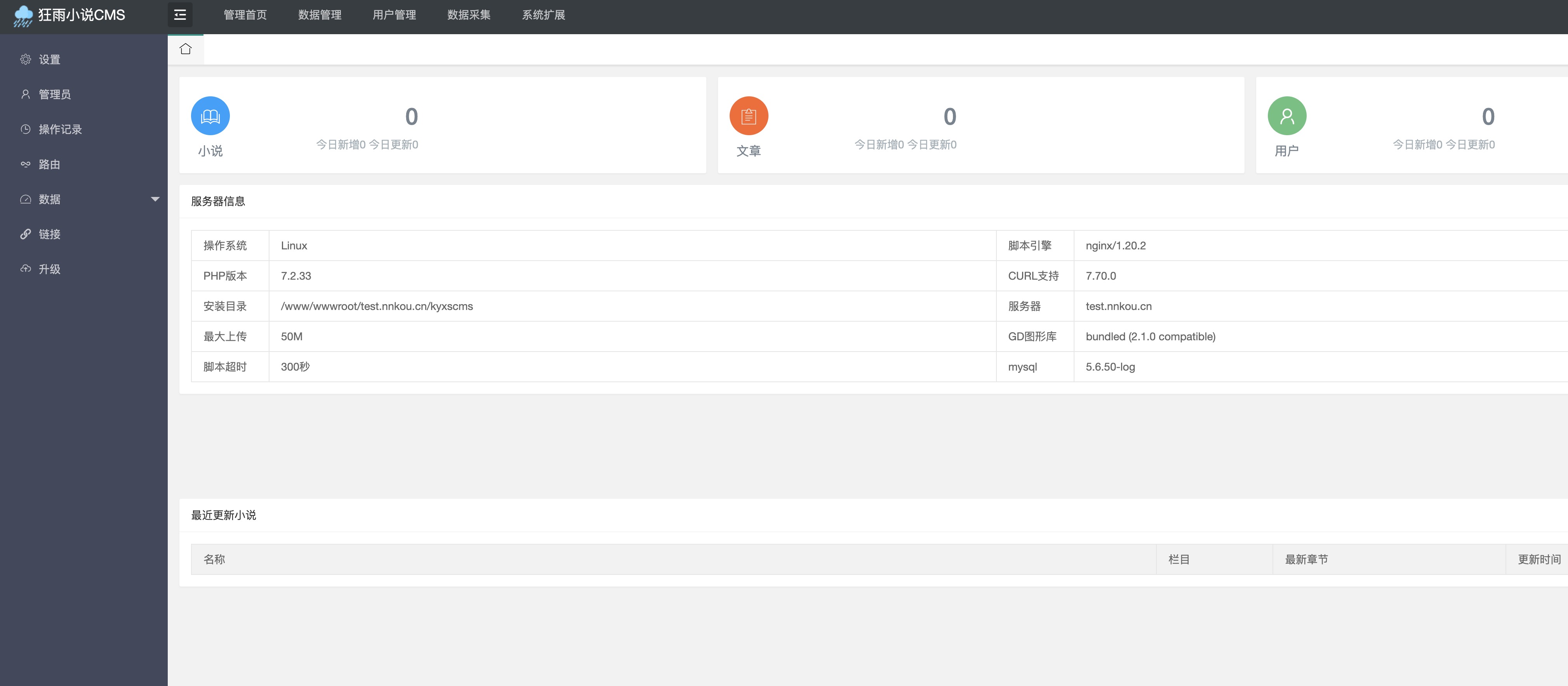Click the nginx/1.20.2 value

(x=1116, y=245)
